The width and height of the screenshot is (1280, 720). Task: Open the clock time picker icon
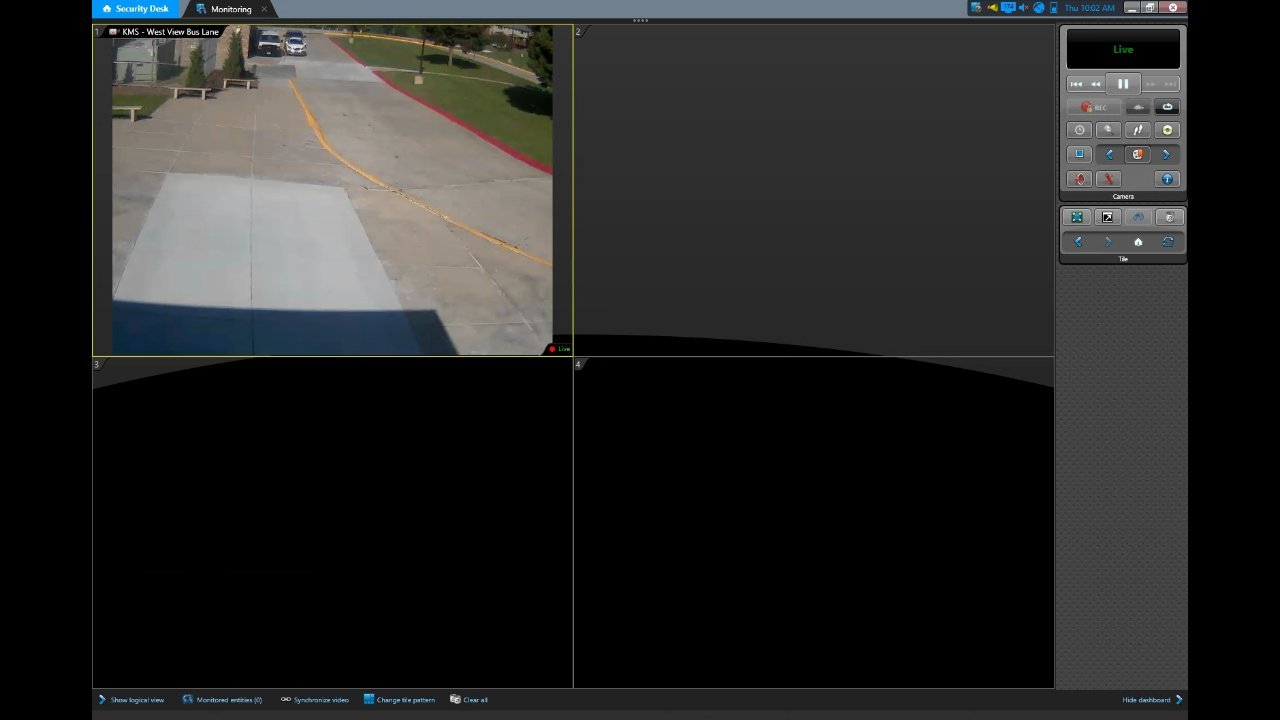[1079, 130]
